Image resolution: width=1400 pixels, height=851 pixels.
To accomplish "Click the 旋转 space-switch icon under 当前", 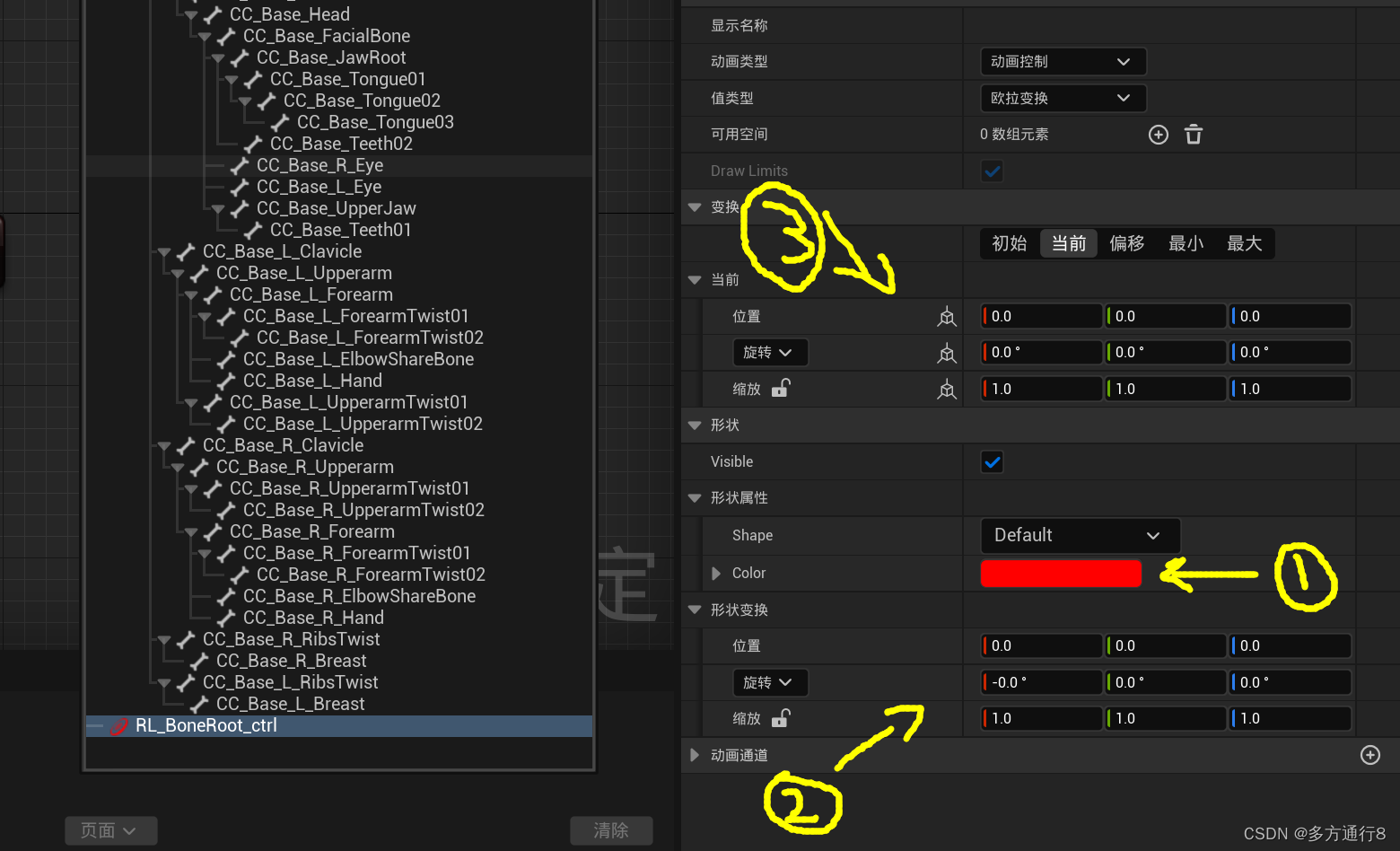I will (x=947, y=353).
